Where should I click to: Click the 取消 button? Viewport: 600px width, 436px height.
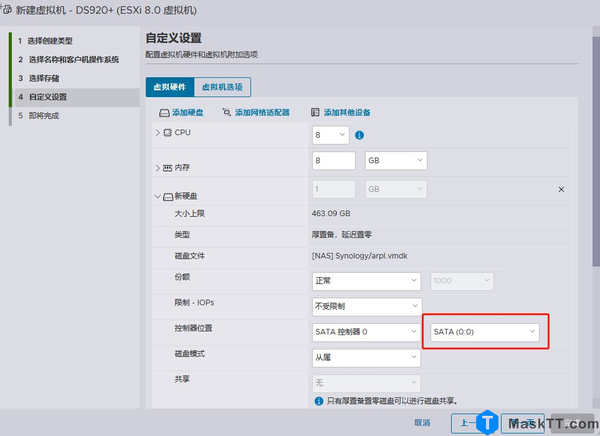point(422,423)
